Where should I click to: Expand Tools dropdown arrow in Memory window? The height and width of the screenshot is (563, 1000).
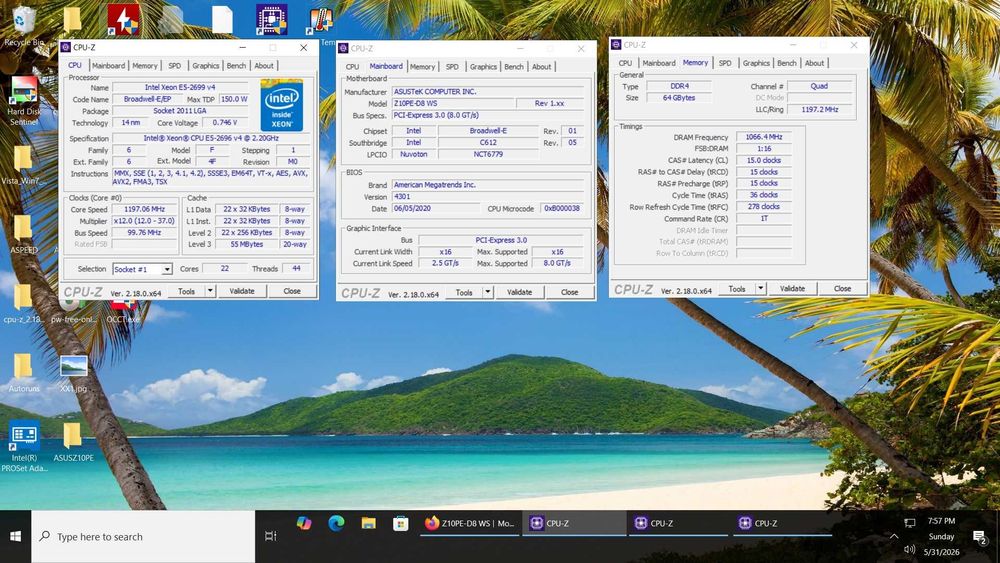pyautogui.click(x=760, y=289)
